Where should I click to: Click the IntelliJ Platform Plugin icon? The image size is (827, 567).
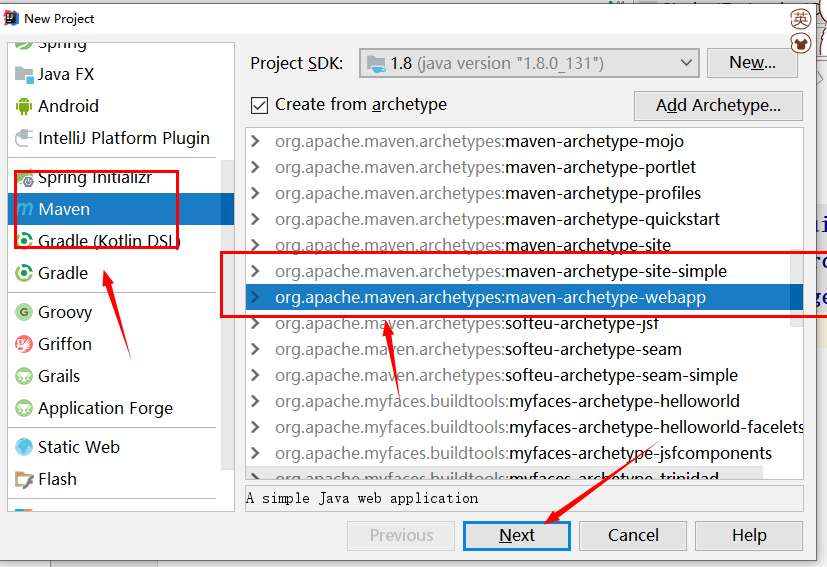[x=24, y=138]
